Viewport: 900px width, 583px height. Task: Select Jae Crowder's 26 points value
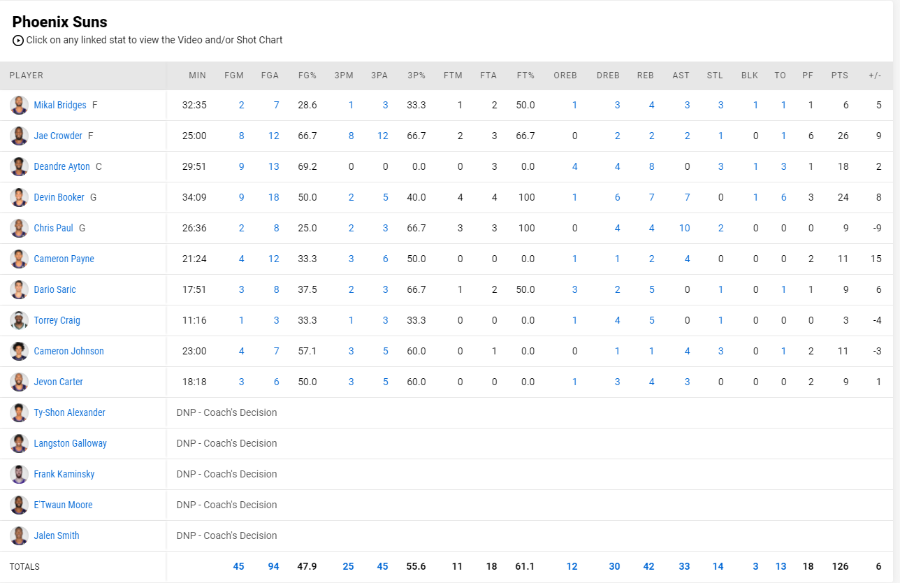coord(843,136)
